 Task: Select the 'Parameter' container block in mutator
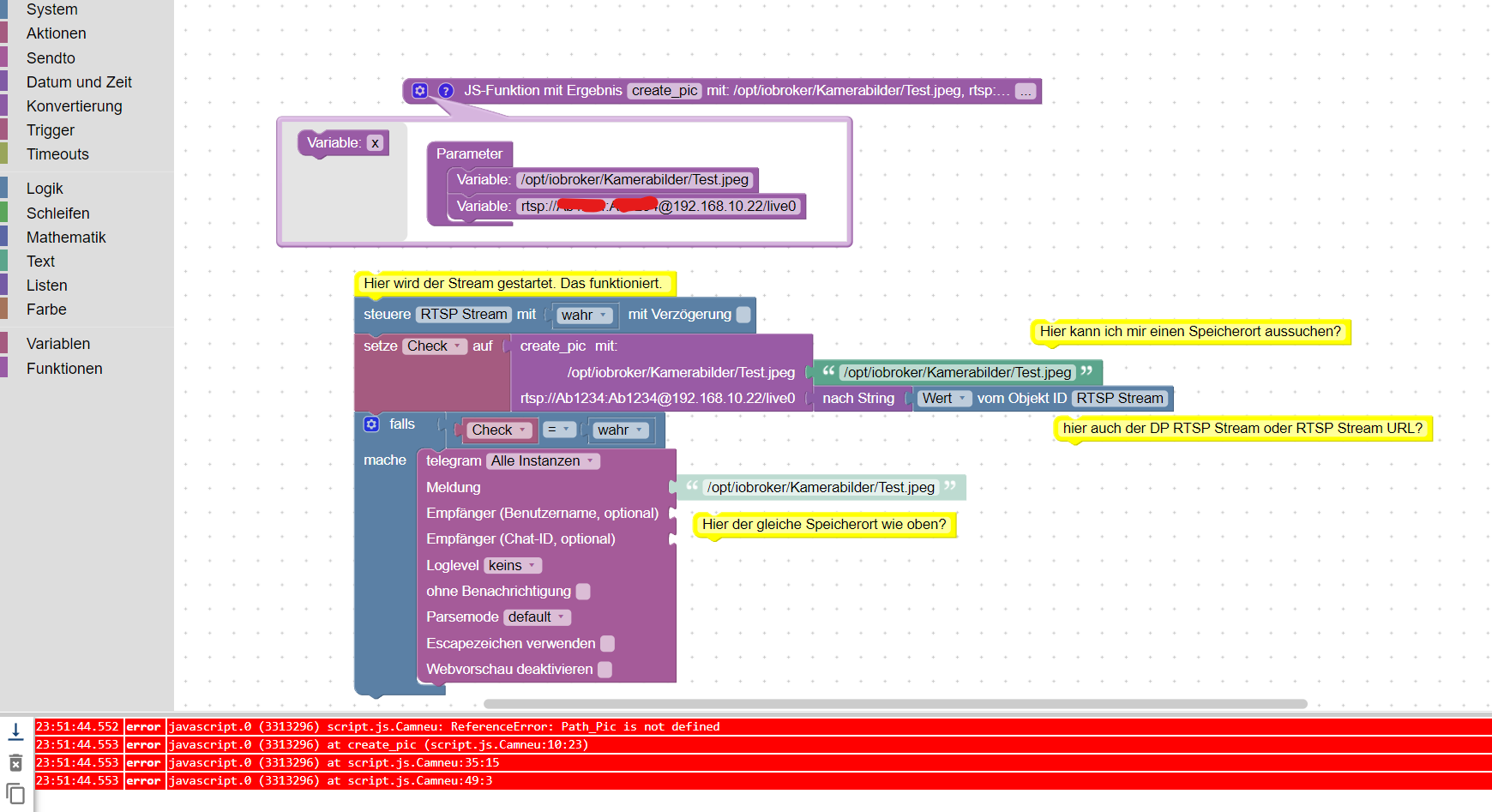coord(469,154)
